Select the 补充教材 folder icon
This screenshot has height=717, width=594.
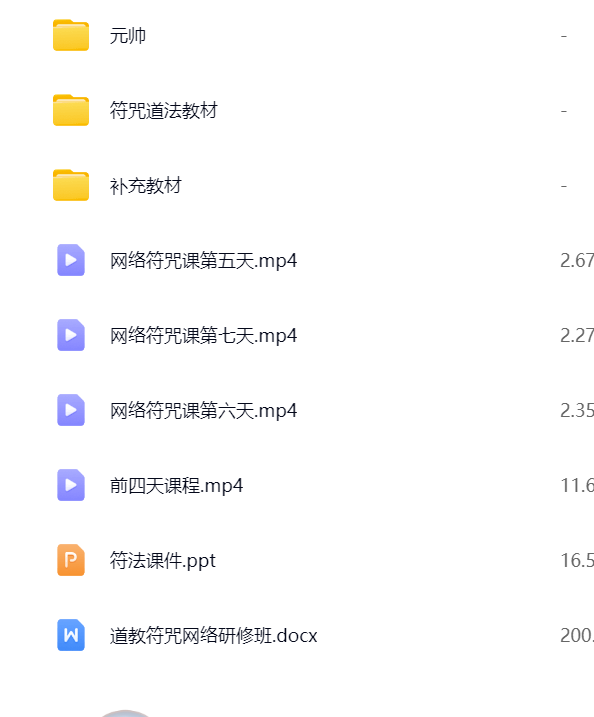tap(71, 185)
